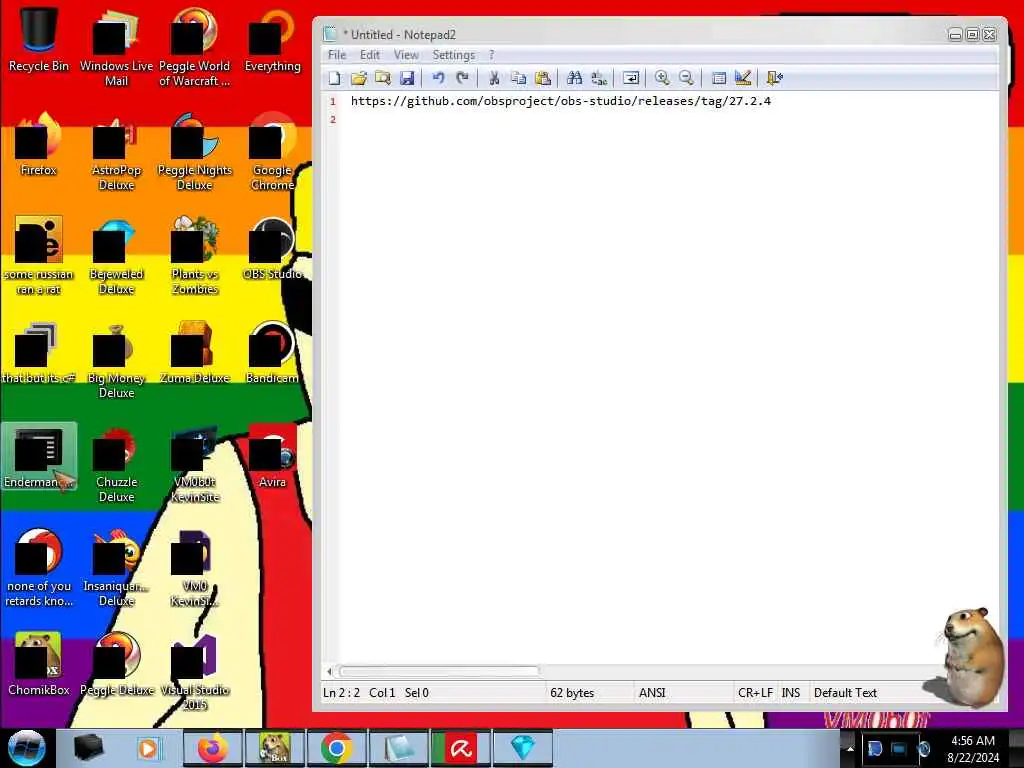
Task: Click the Exit door toolbar icon
Action: coord(775,78)
